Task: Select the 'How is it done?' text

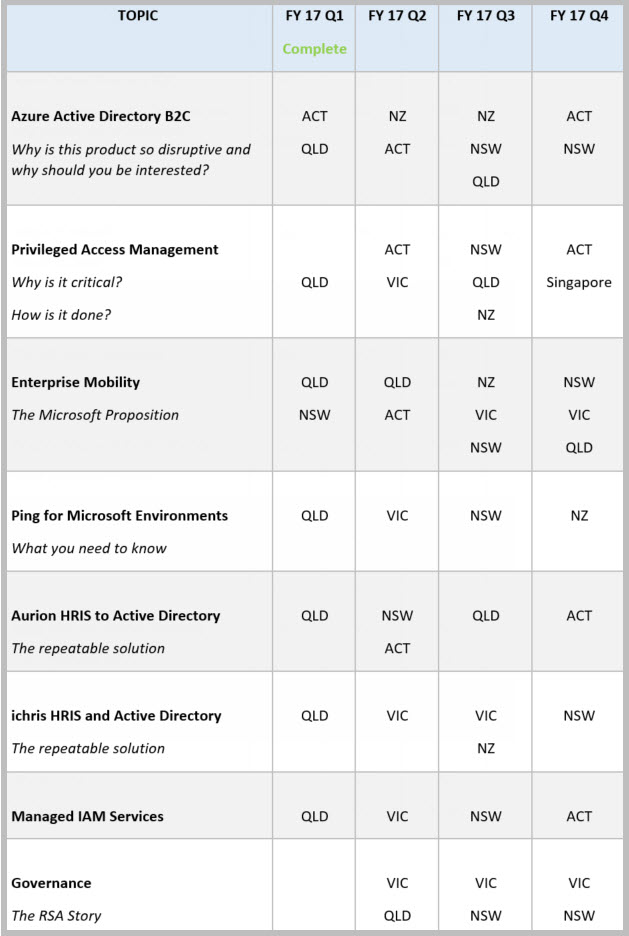Action: click(61, 315)
